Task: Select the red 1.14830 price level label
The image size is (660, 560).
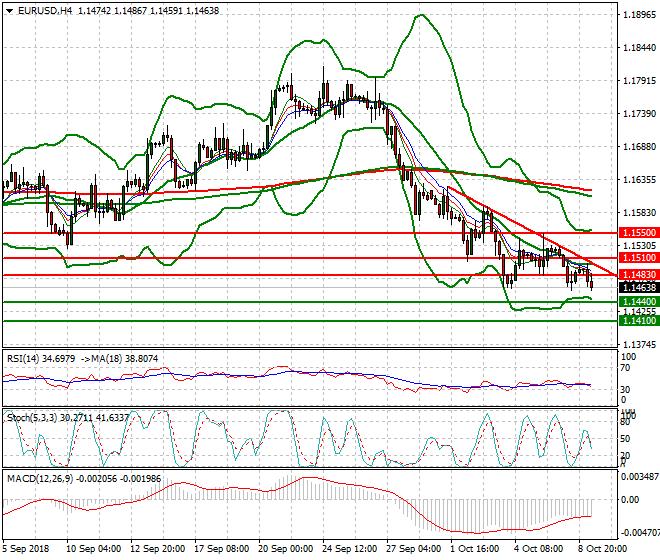Action: coord(639,275)
